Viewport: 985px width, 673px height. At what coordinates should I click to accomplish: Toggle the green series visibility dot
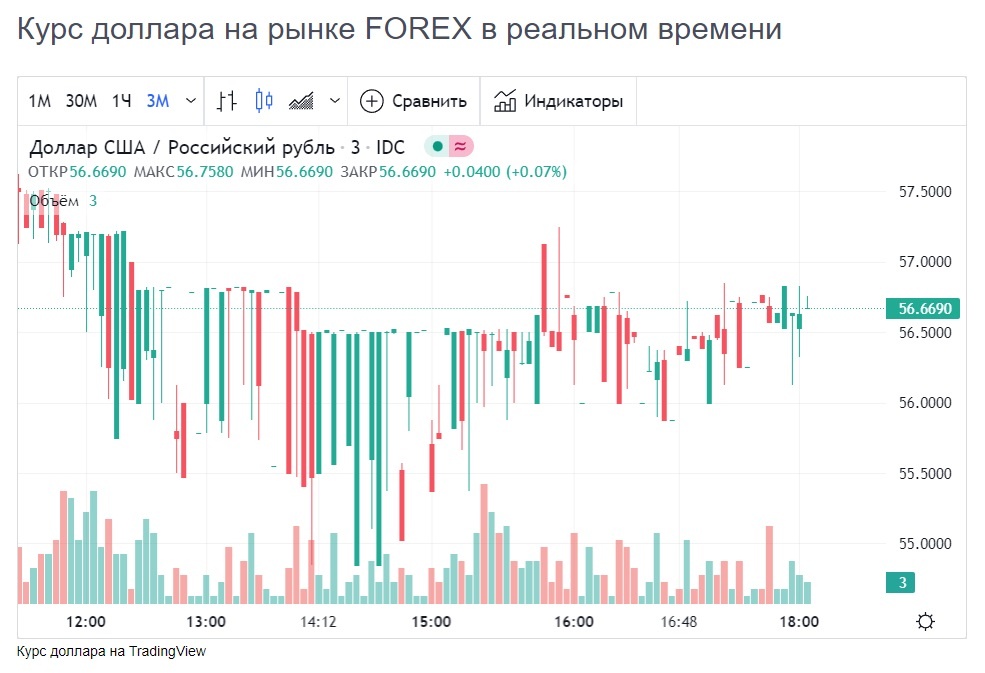(437, 146)
